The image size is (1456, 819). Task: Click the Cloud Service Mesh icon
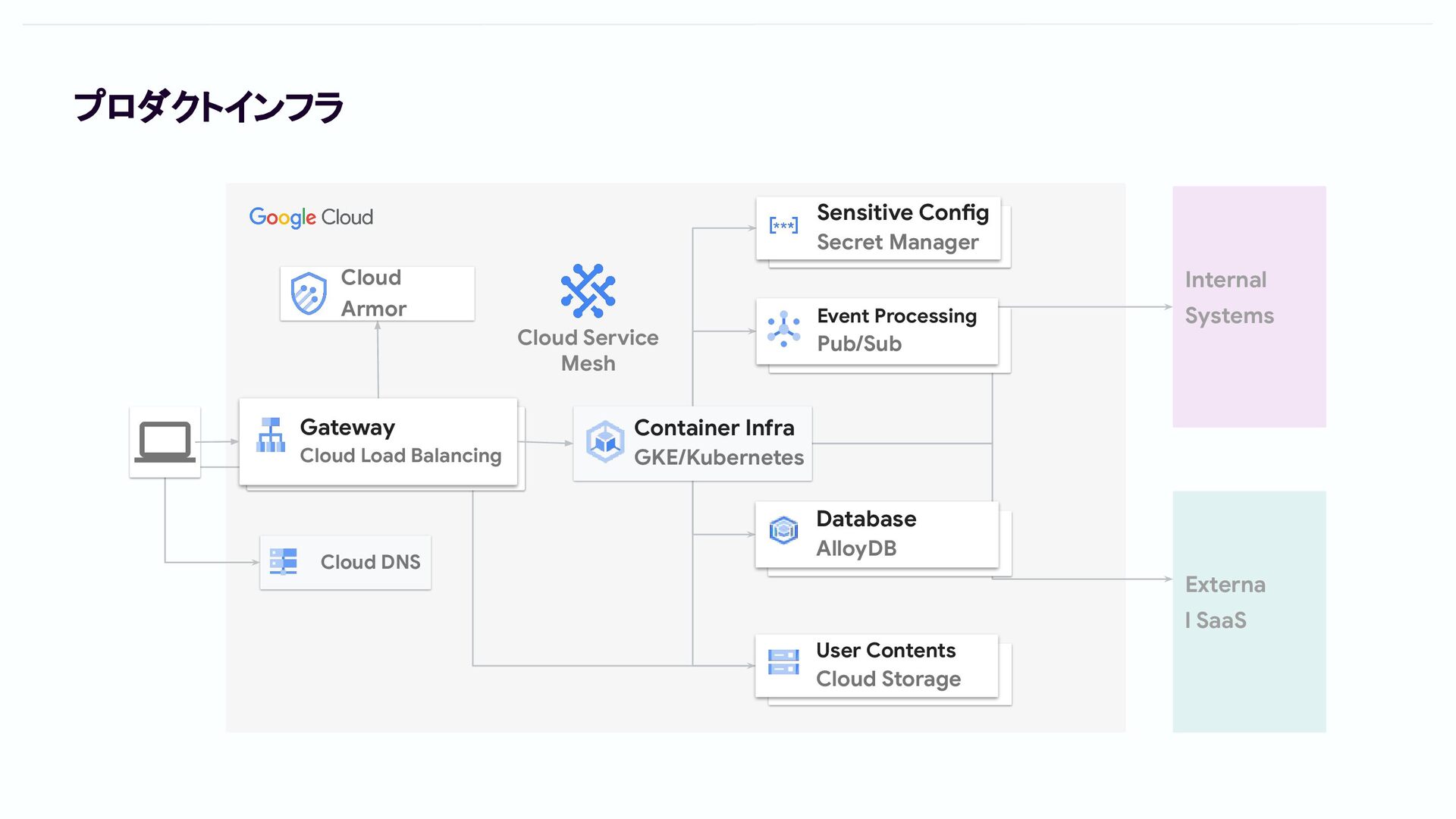click(588, 291)
